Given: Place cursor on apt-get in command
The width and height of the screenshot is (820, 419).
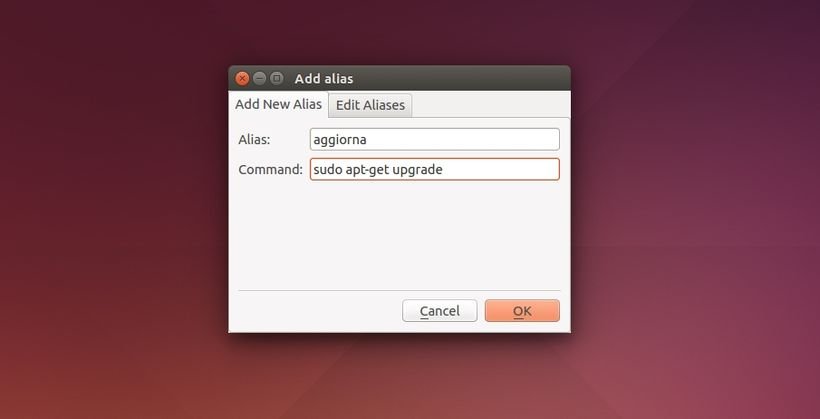Looking at the screenshot, I should 367,170.
